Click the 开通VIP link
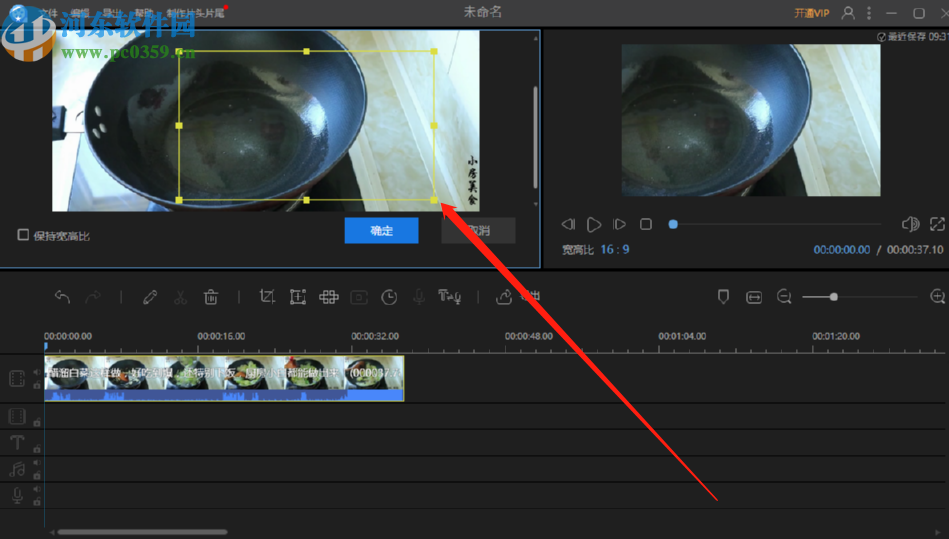 811,13
